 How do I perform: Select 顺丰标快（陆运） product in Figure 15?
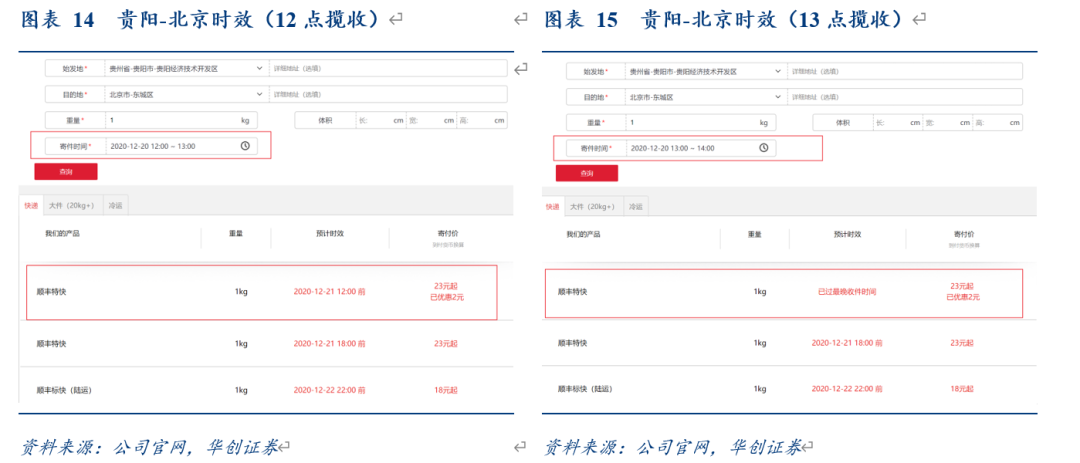click(585, 389)
